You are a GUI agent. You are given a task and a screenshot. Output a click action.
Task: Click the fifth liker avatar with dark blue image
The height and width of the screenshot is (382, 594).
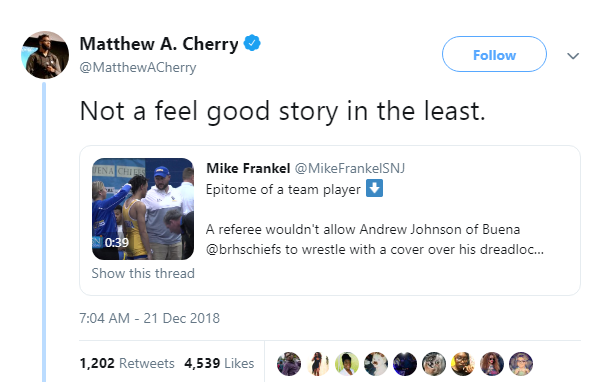pyautogui.click(x=405, y=363)
